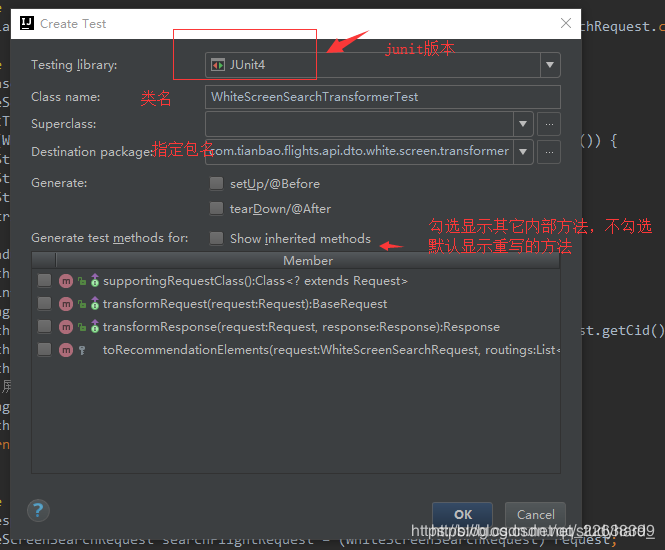Click the Destination package text field
This screenshot has height=550, width=665.
pyautogui.click(x=360, y=151)
